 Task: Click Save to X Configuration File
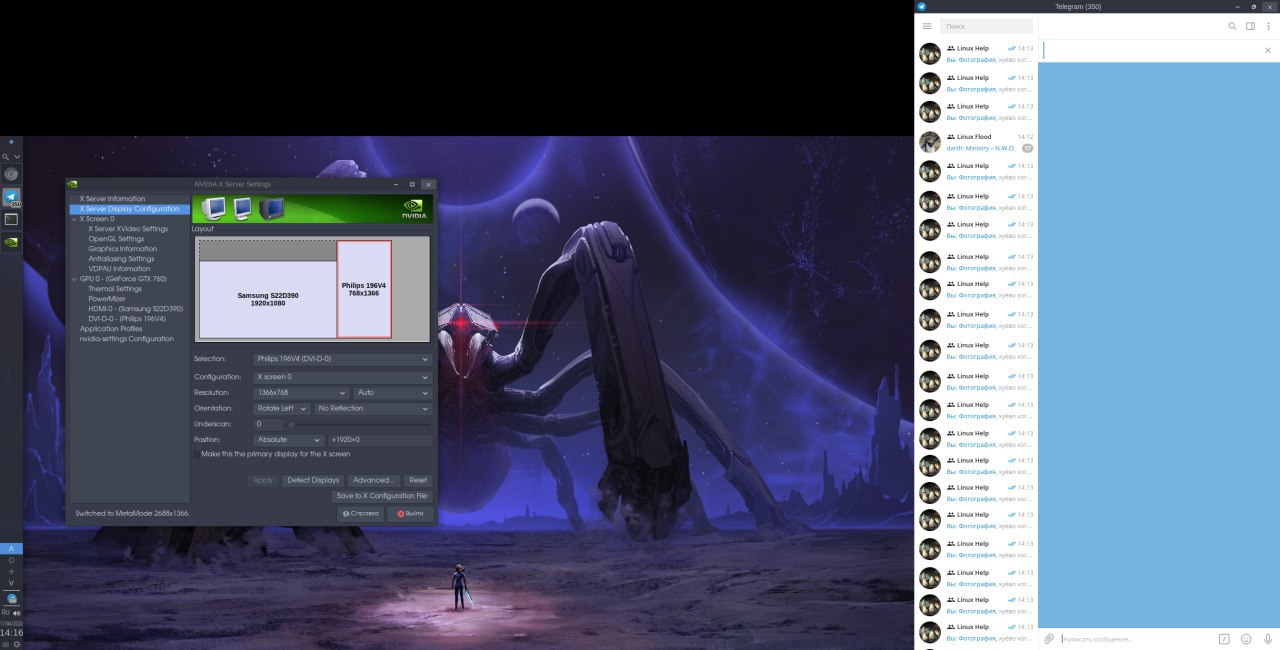(382, 496)
